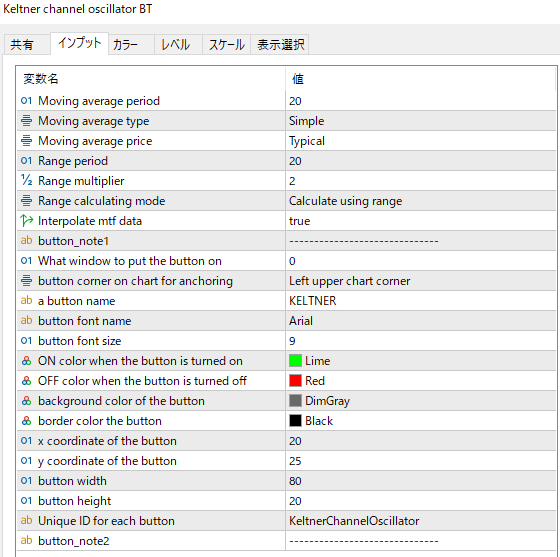Click the Lime color swatch
560x557 pixels.
(295, 361)
